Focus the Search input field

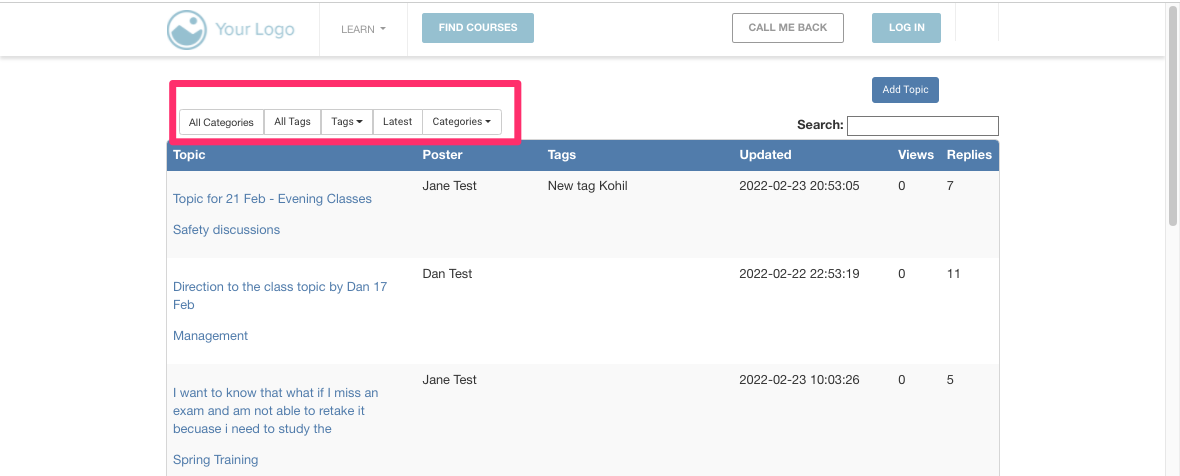(x=922, y=126)
